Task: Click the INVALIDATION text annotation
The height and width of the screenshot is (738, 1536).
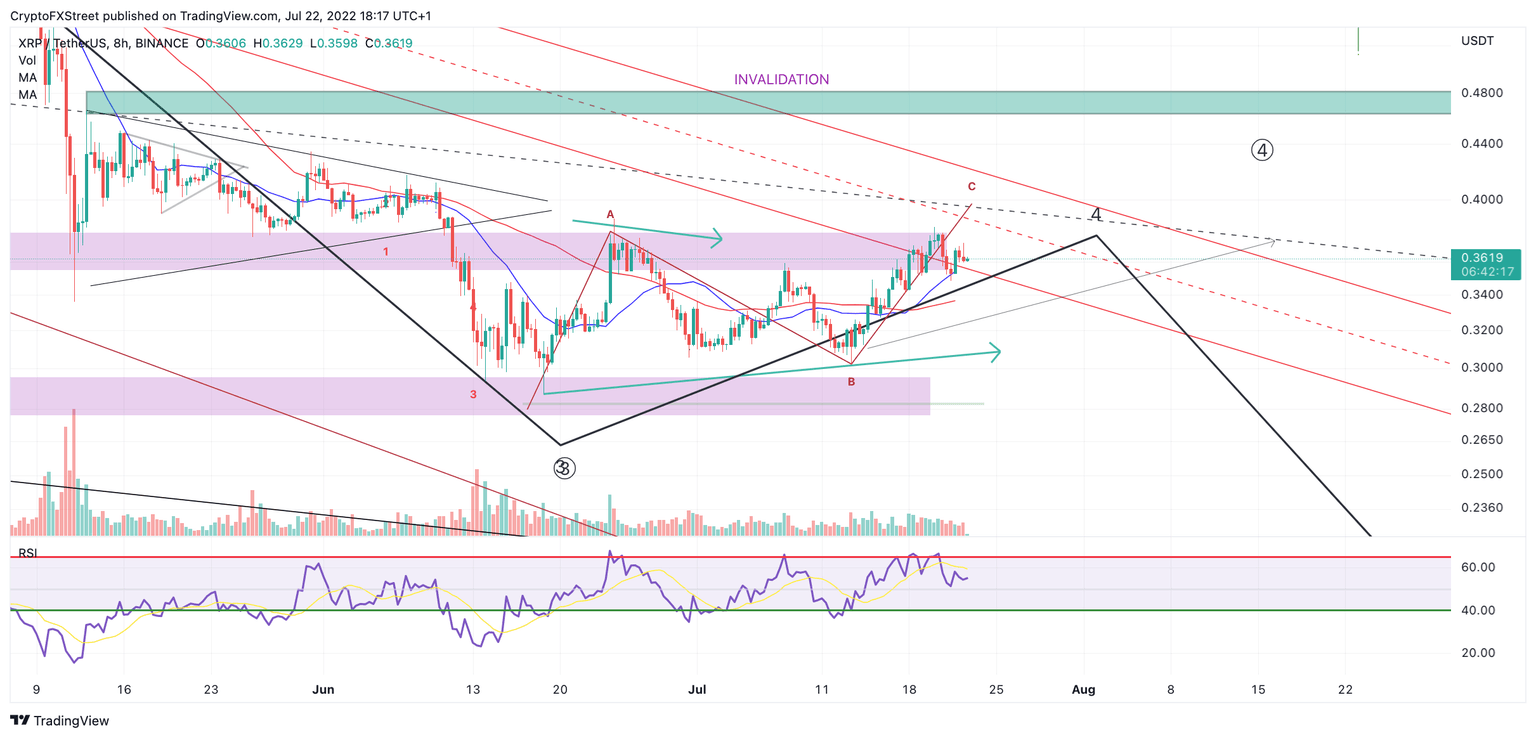Action: point(781,78)
